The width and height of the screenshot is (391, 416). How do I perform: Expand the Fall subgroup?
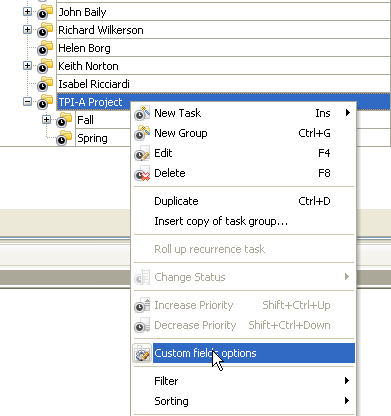tap(46, 120)
